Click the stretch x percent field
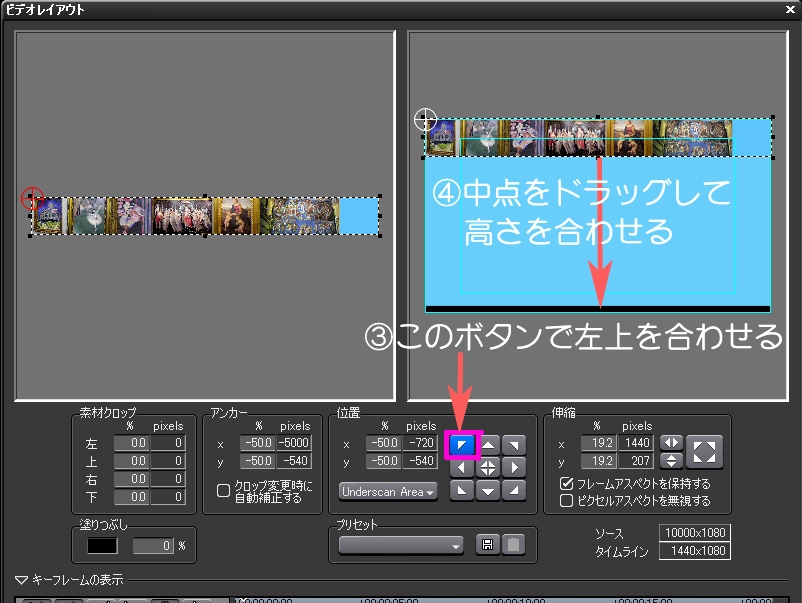The height and width of the screenshot is (603, 802). click(597, 443)
